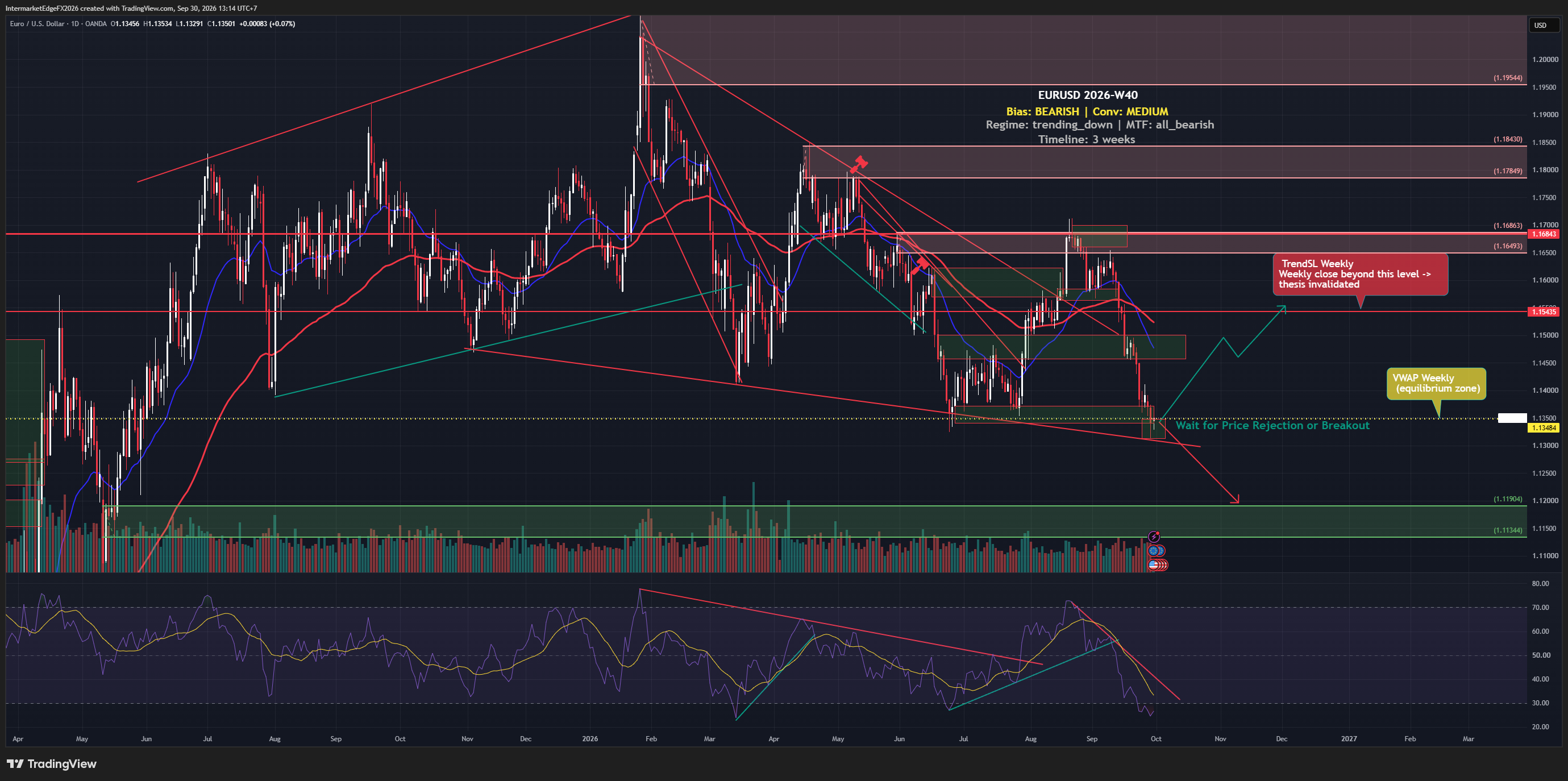Click the C1.13501 close value in legend
The height and width of the screenshot is (781, 1568).
coord(221,24)
